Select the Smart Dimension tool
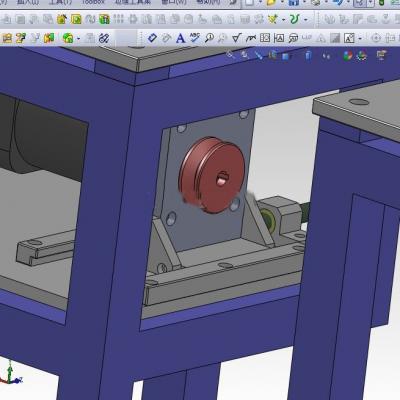This screenshot has height=400, width=400. tap(152, 38)
